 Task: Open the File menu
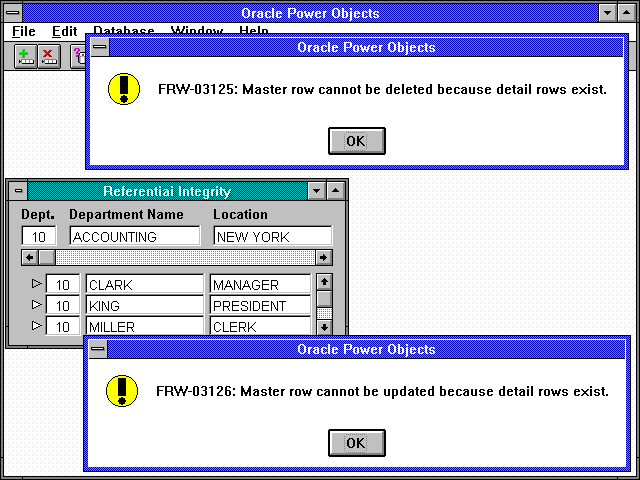(x=24, y=31)
